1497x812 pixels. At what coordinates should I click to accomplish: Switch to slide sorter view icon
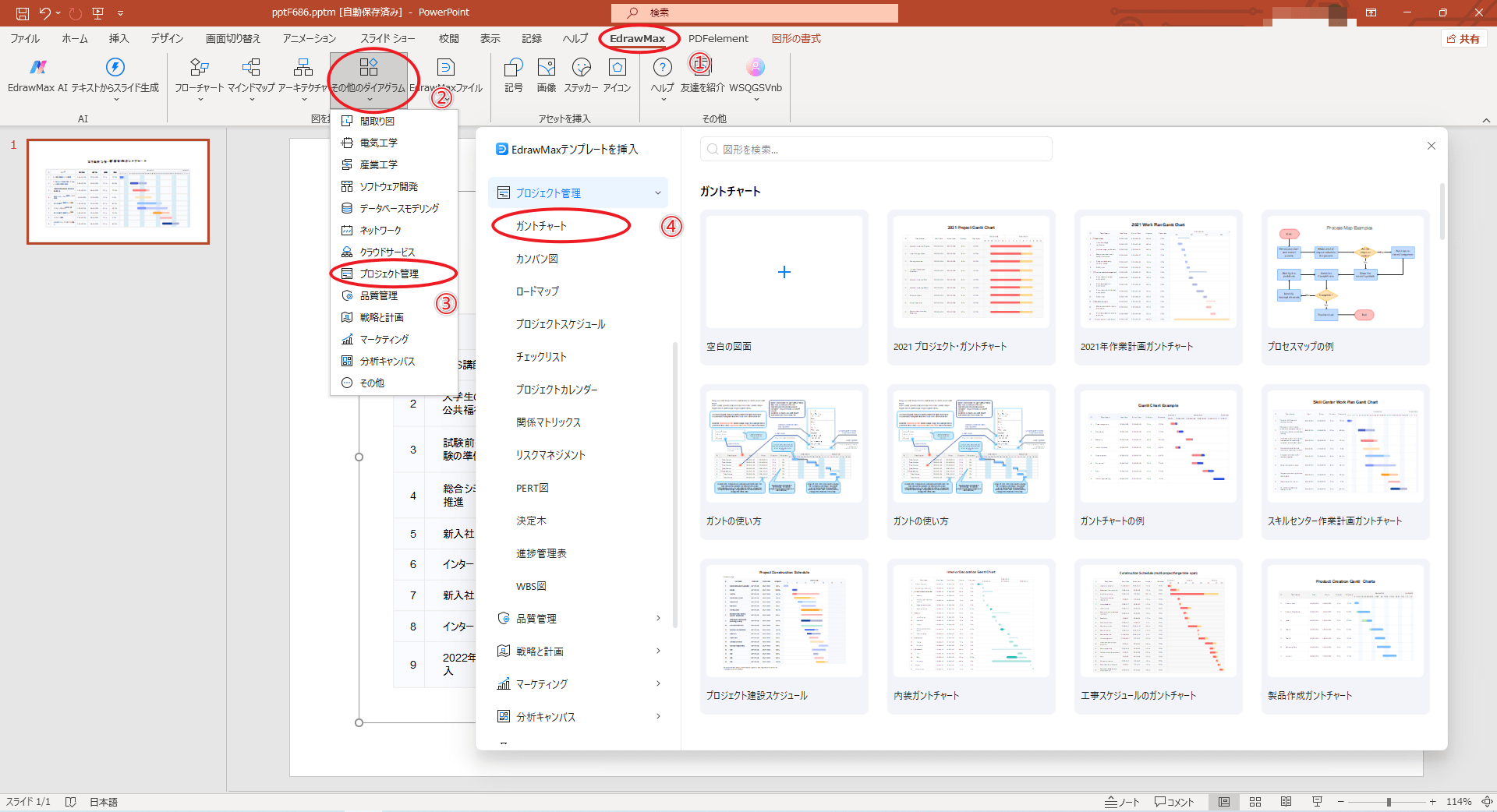point(1255,802)
